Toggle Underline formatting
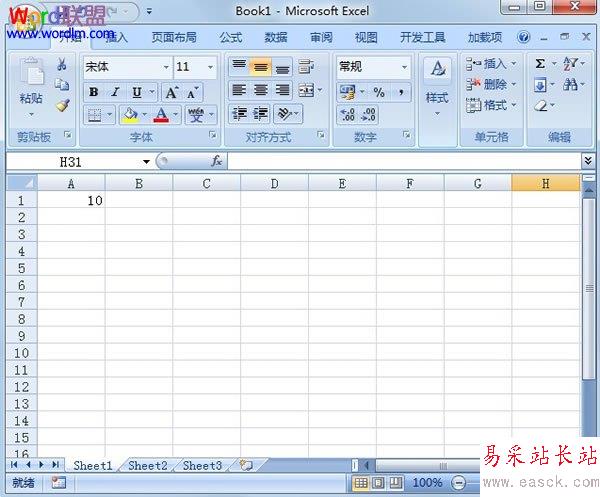 click(x=137, y=92)
